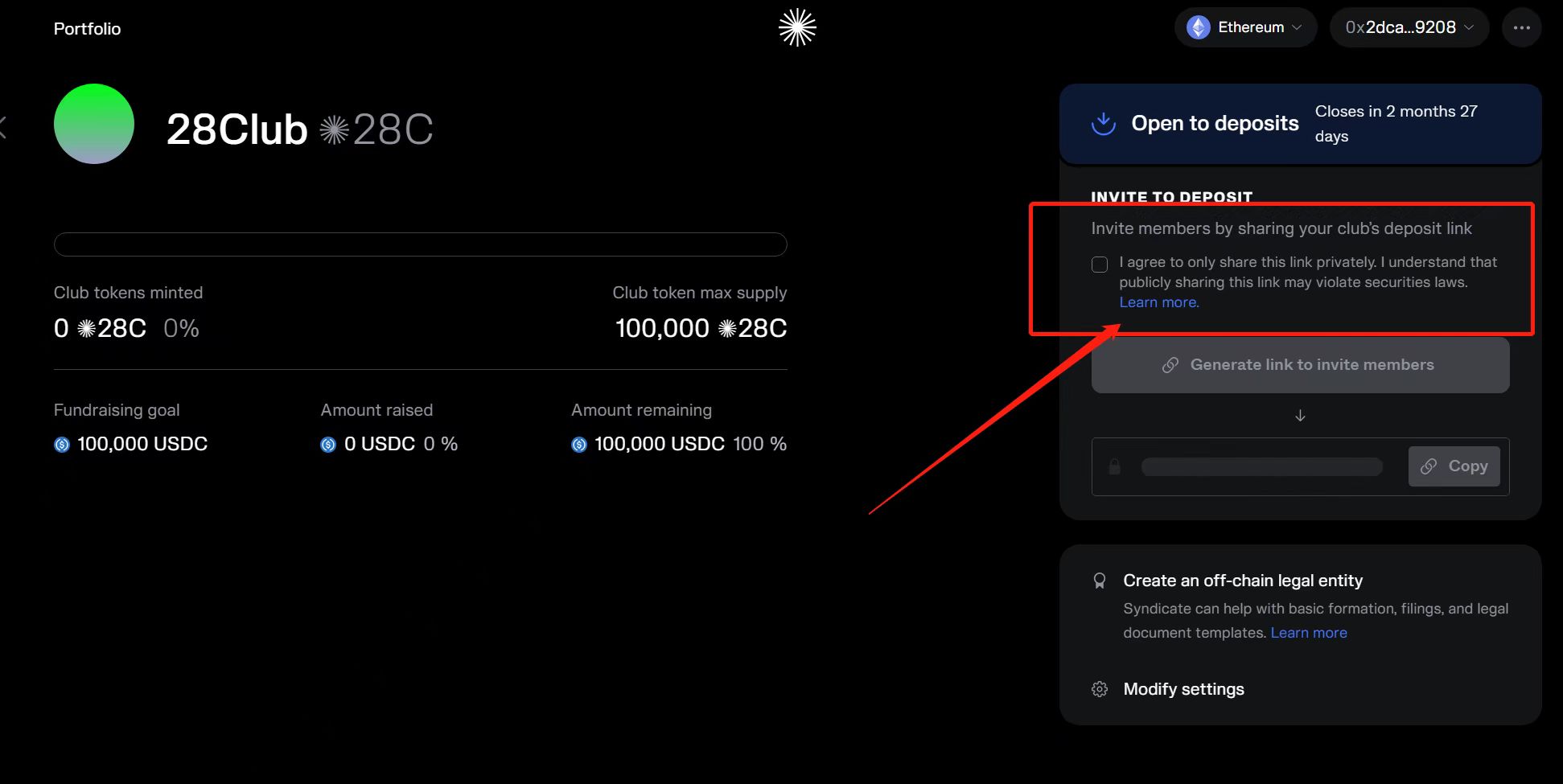Click Generate link to invite members button

click(x=1300, y=365)
